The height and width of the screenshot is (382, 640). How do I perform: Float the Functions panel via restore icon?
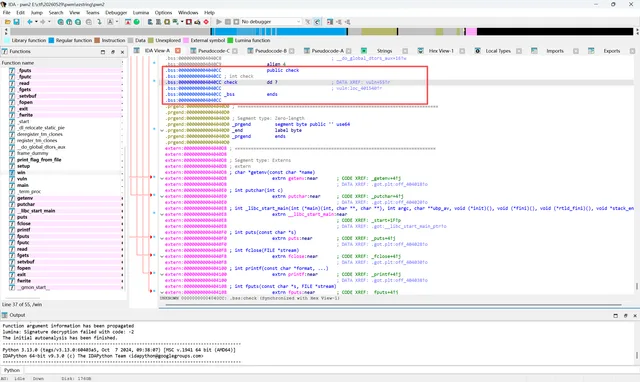click(113, 52)
